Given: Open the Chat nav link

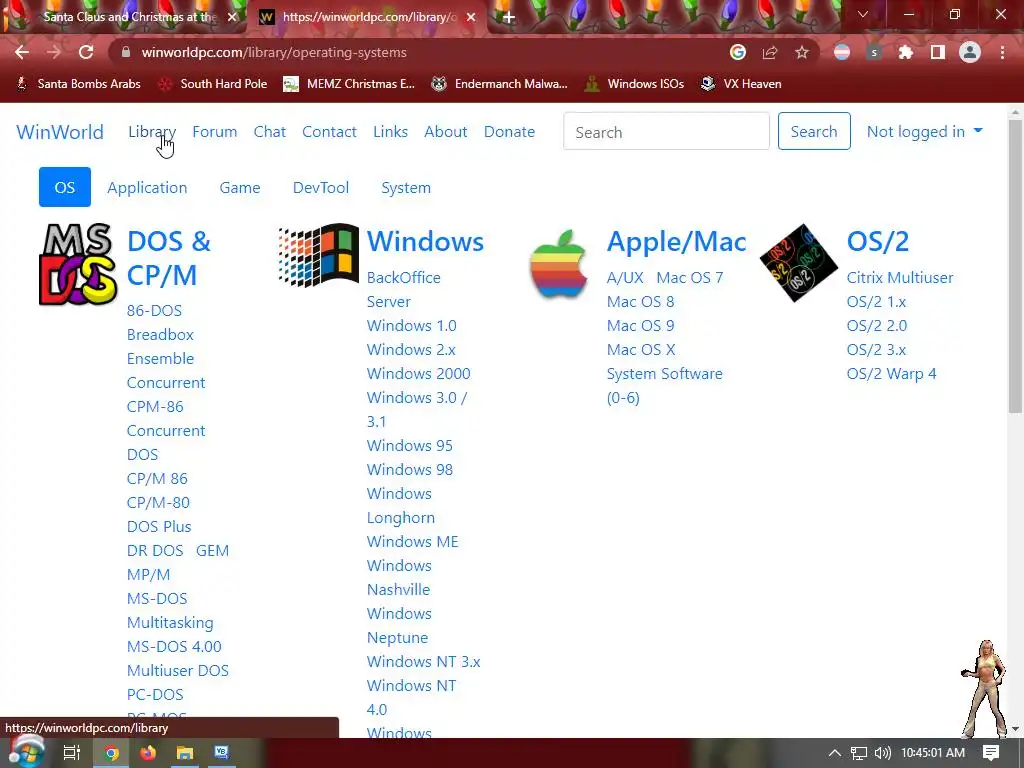Looking at the screenshot, I should pos(270,131).
